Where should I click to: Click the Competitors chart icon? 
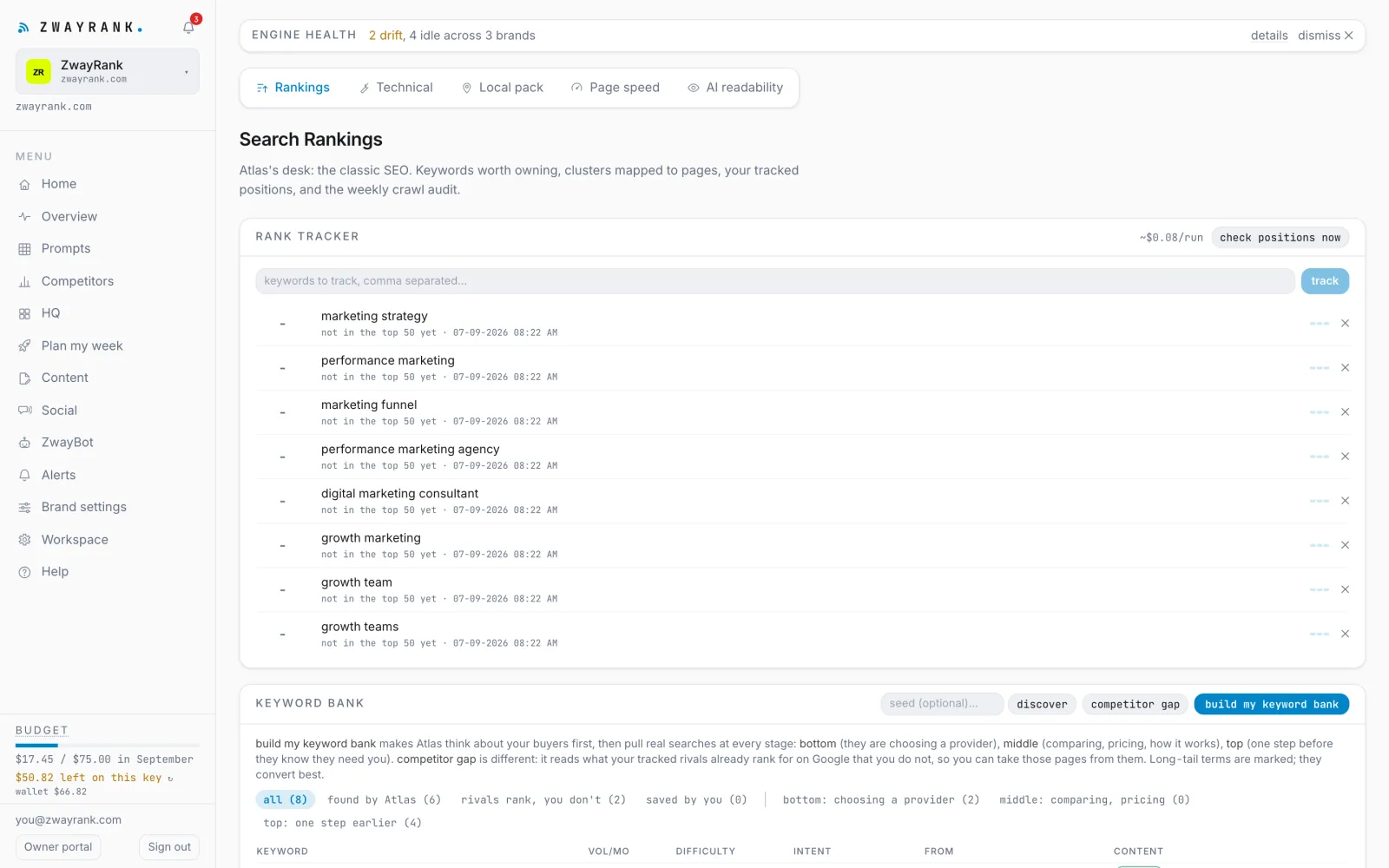[x=24, y=281]
